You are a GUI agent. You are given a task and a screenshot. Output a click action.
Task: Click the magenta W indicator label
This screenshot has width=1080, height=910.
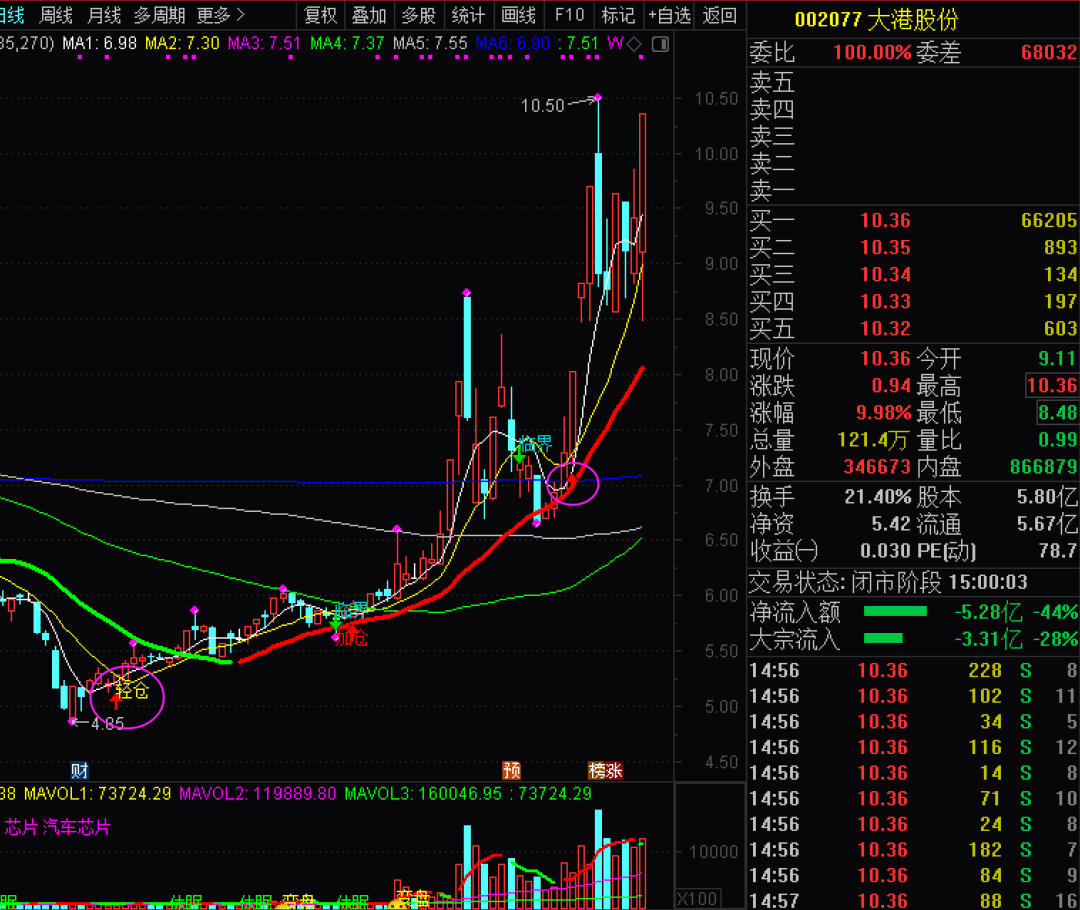[x=615, y=43]
